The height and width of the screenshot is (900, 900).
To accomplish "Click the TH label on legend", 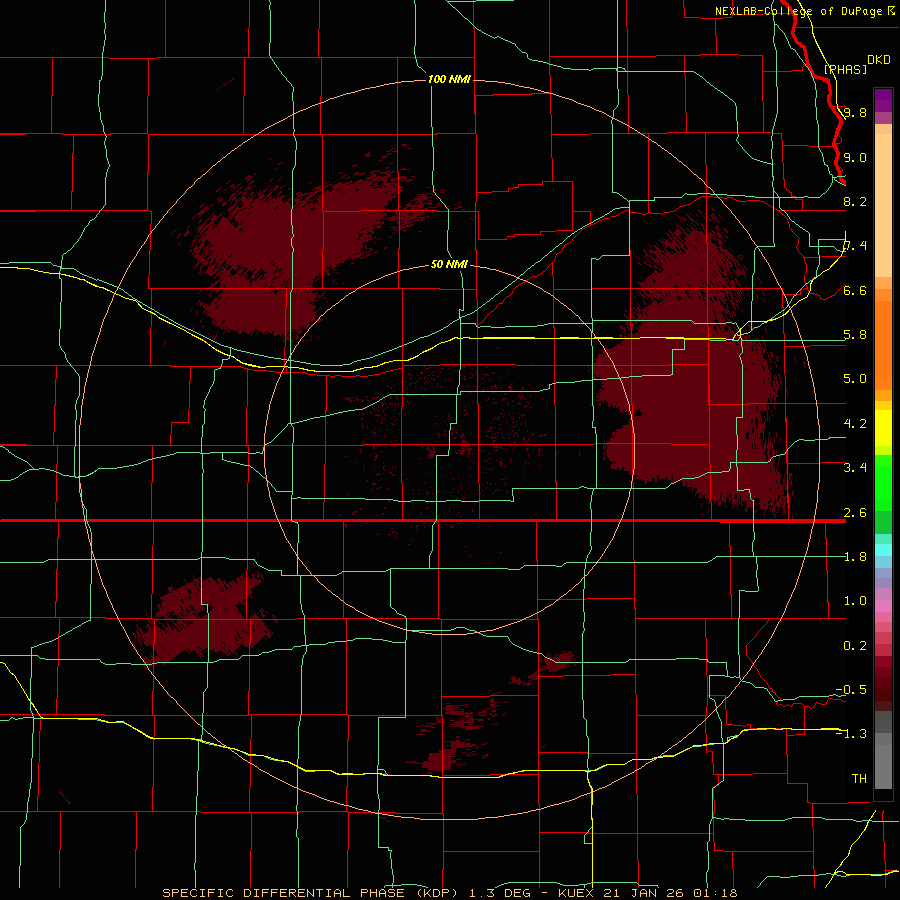I will point(859,779).
